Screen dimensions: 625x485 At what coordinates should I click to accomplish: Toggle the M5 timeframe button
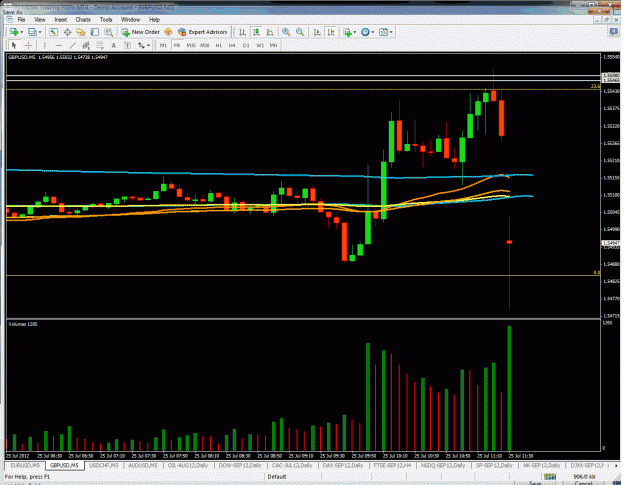click(x=177, y=45)
